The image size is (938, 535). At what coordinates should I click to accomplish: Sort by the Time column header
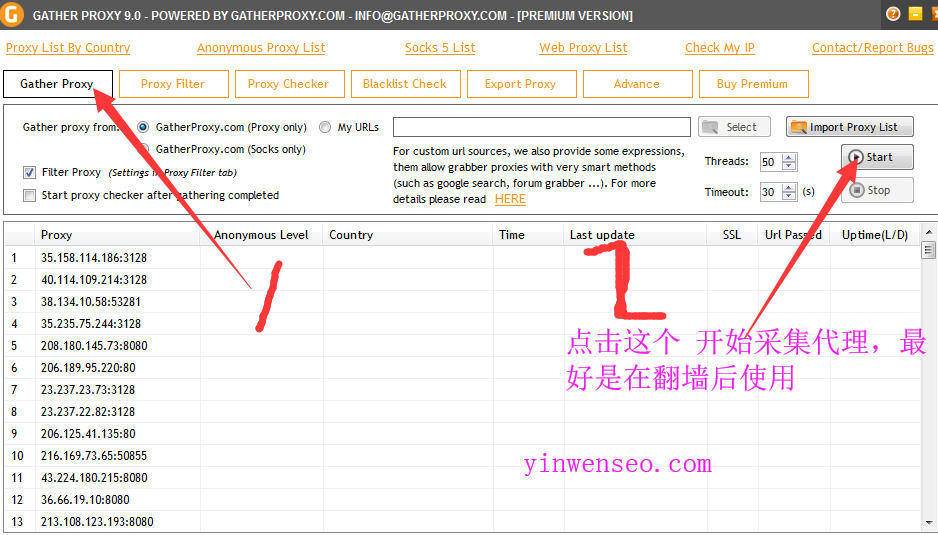[x=528, y=235]
